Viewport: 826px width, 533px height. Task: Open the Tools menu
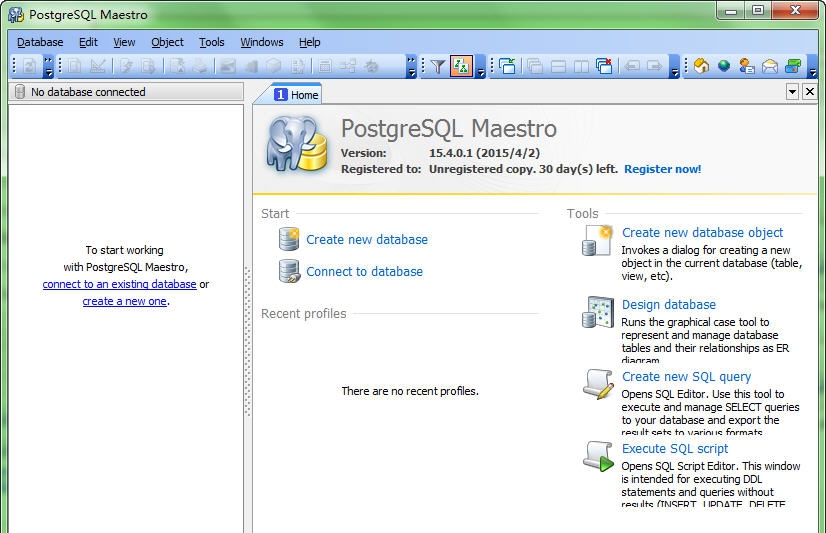[211, 42]
